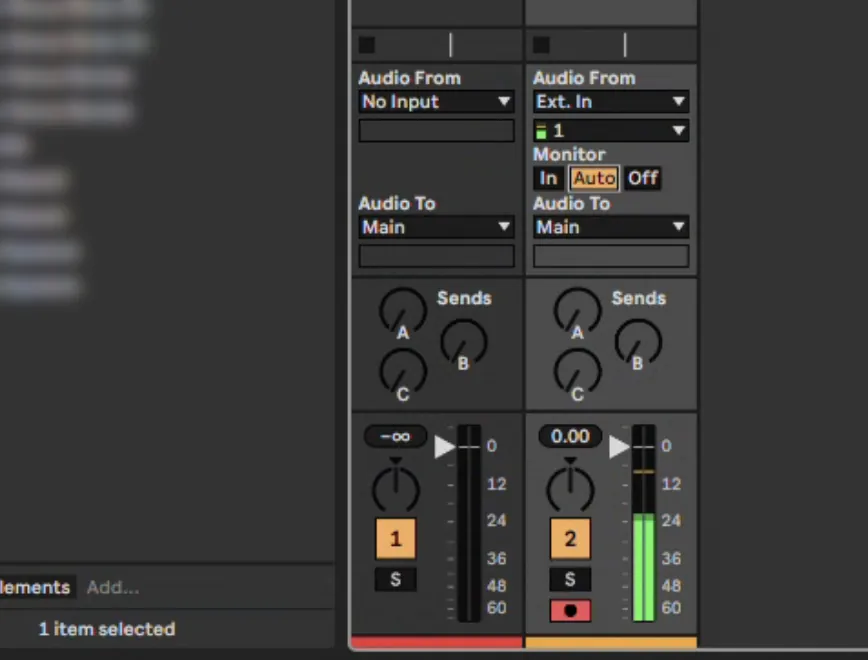Viewport: 868px width, 660px height.
Task: Click track 1 volume fader handle
Action: pyautogui.click(x=445, y=447)
